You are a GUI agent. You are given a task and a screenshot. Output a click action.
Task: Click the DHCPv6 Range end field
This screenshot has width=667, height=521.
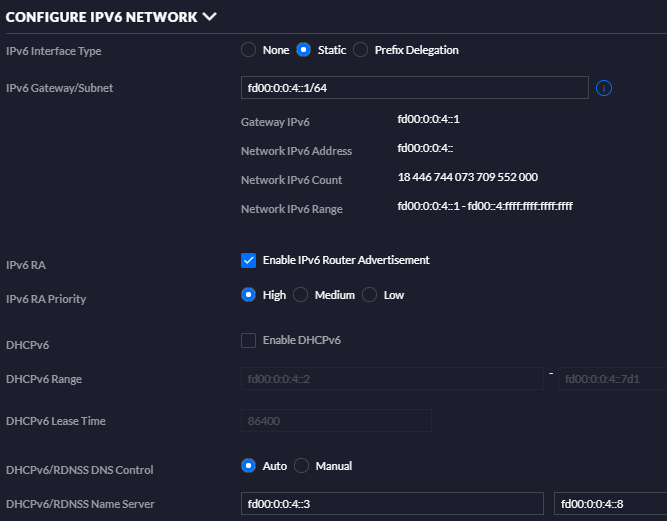(611, 379)
